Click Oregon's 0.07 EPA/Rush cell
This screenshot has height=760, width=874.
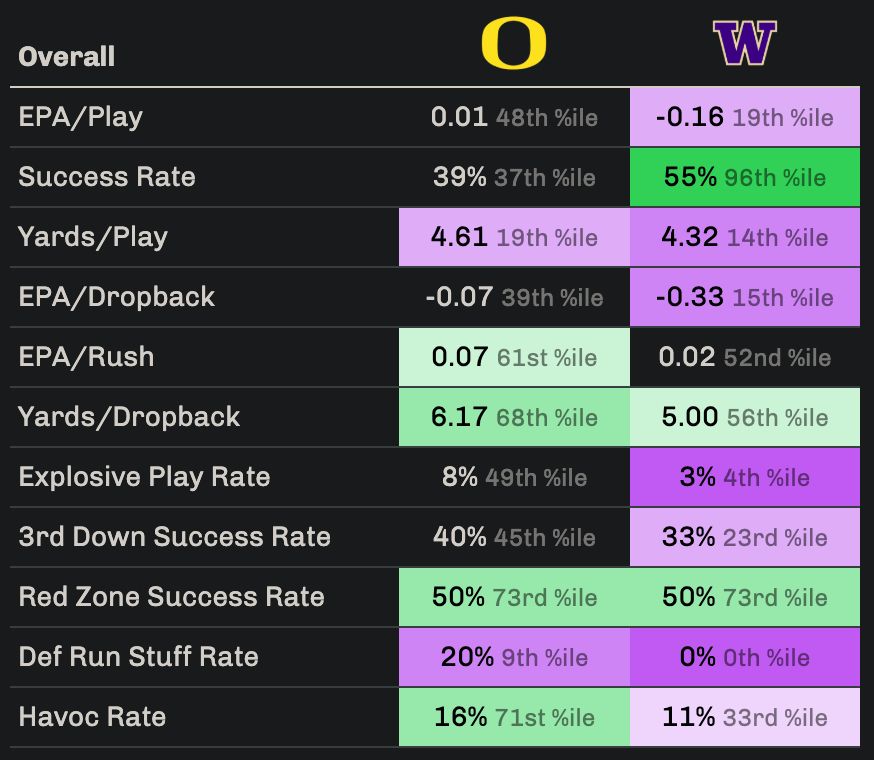(x=514, y=357)
